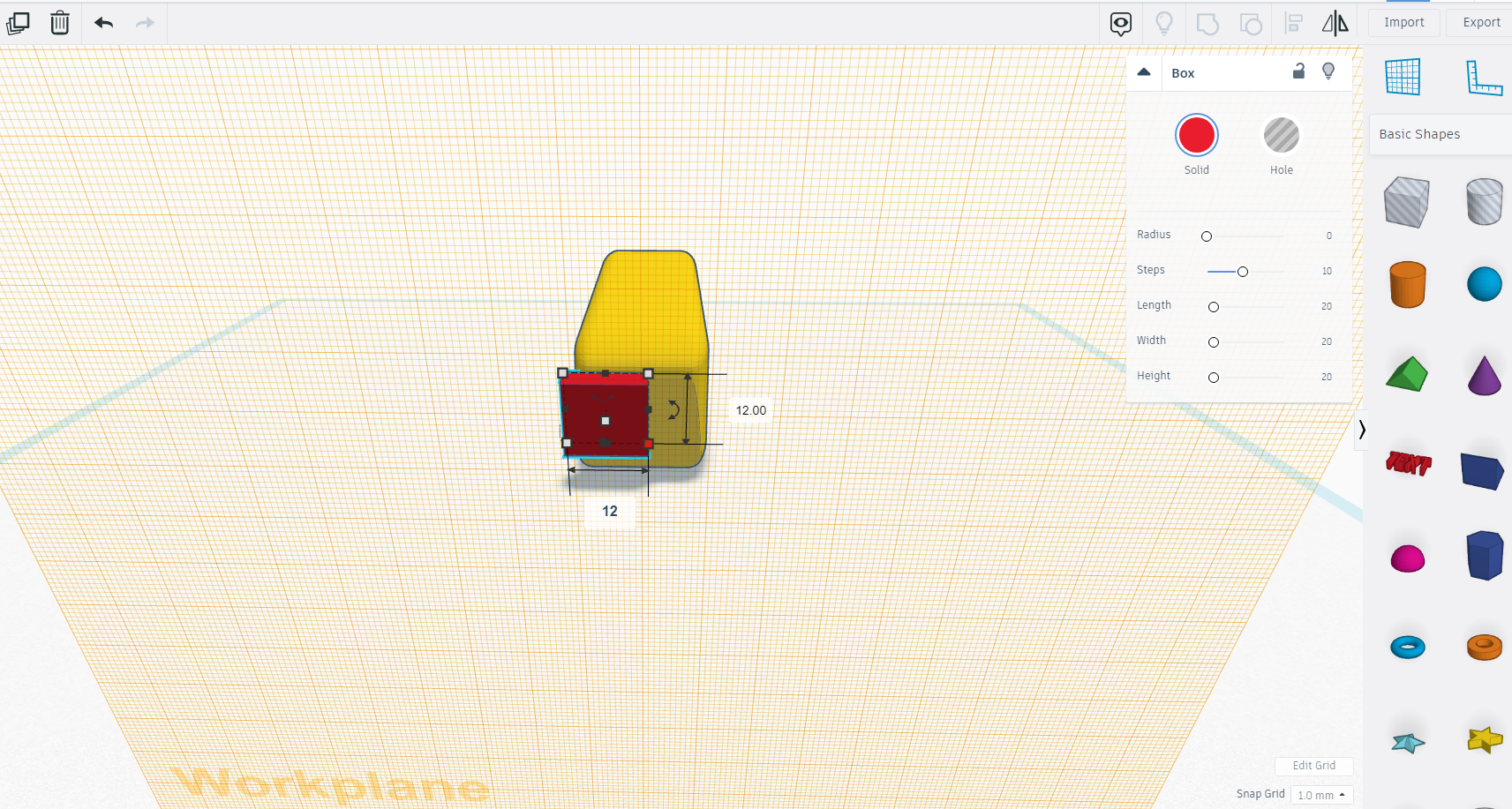
Task: Undo the last action
Action: (103, 23)
